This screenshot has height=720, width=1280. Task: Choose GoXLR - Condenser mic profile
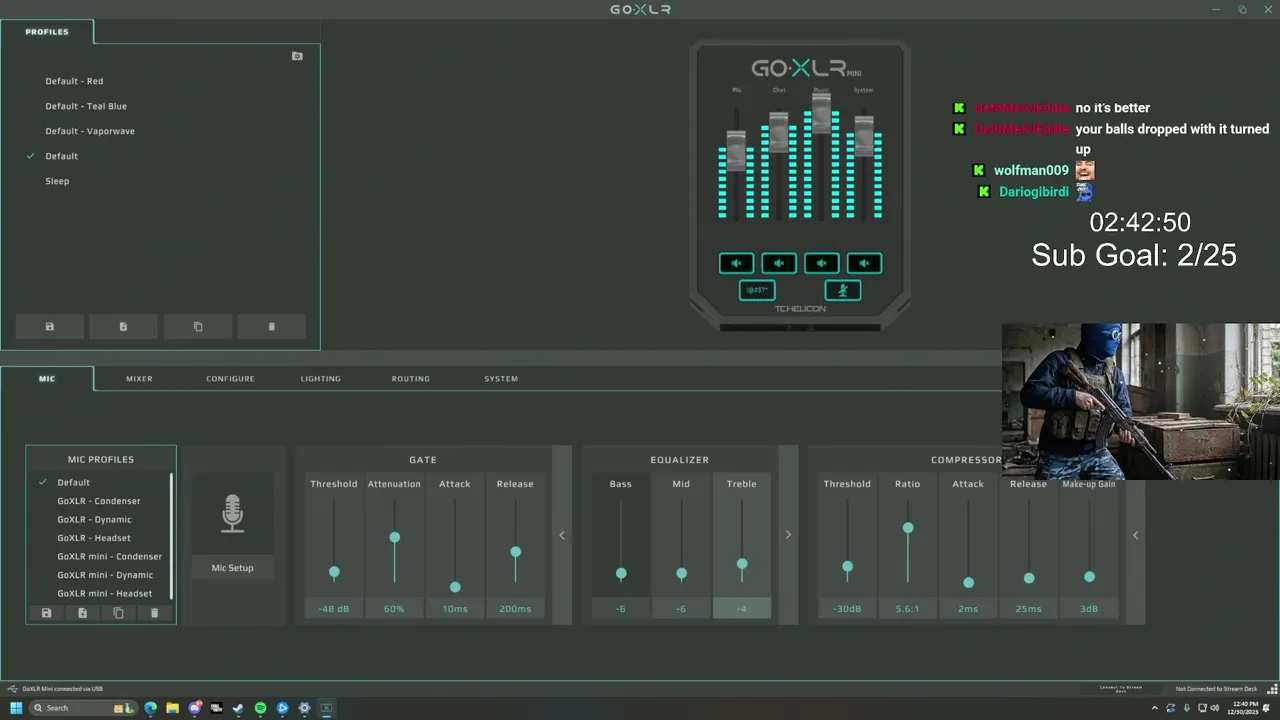tap(99, 501)
